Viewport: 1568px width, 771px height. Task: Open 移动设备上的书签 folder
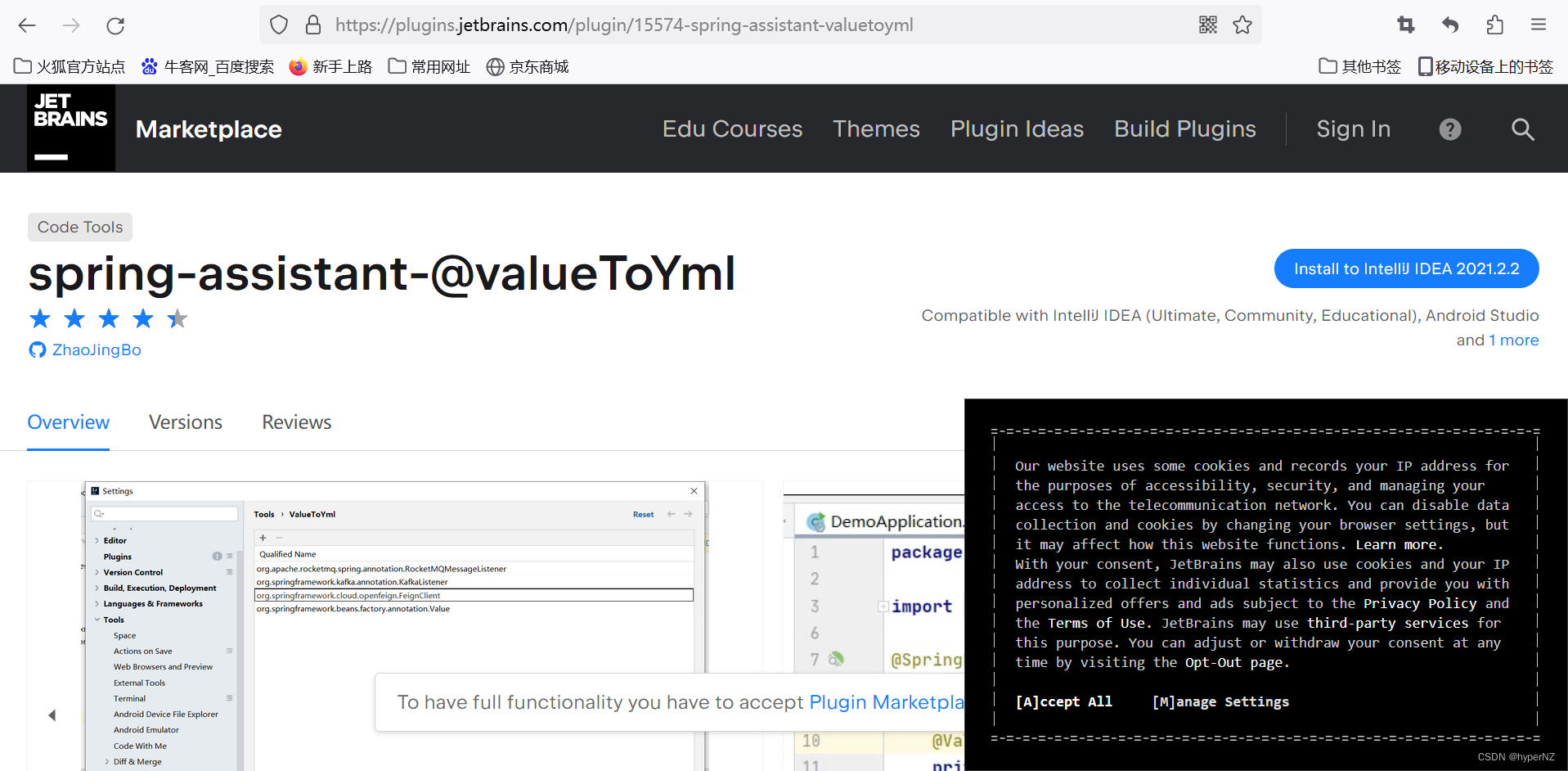pos(1485,67)
